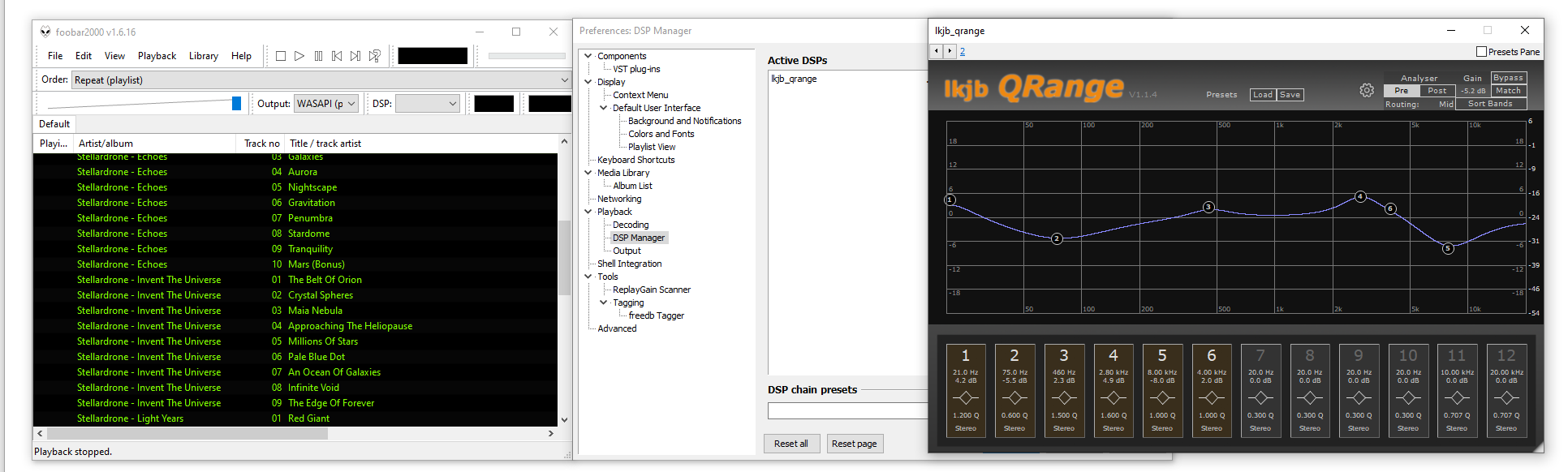Skip to the next track
This screenshot has width=1568, height=472.
point(355,56)
